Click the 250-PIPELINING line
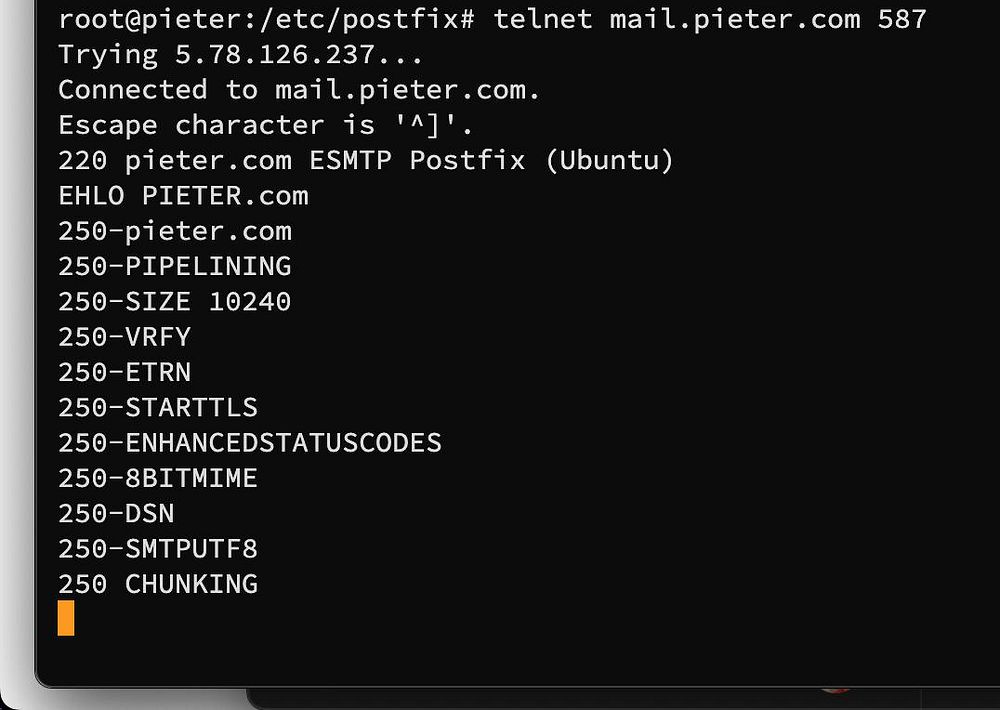This screenshot has width=1000, height=710. point(175,266)
